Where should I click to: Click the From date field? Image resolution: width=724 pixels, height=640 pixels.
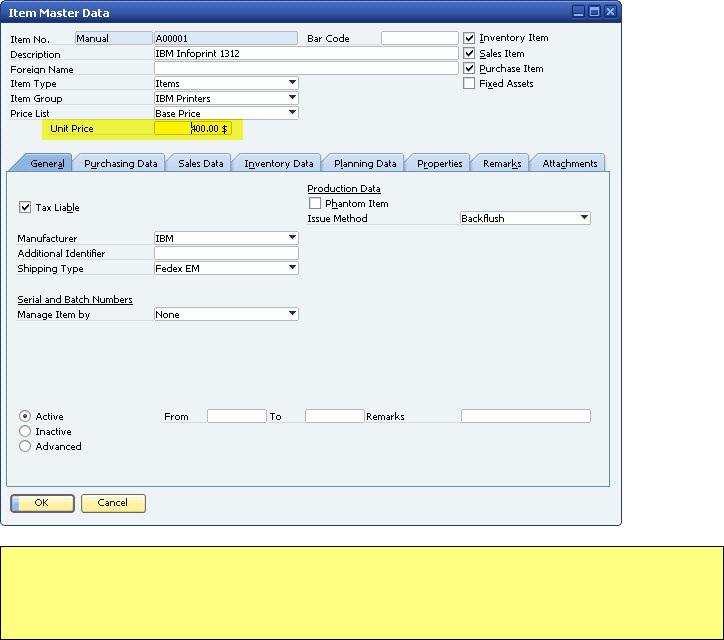pyautogui.click(x=237, y=416)
